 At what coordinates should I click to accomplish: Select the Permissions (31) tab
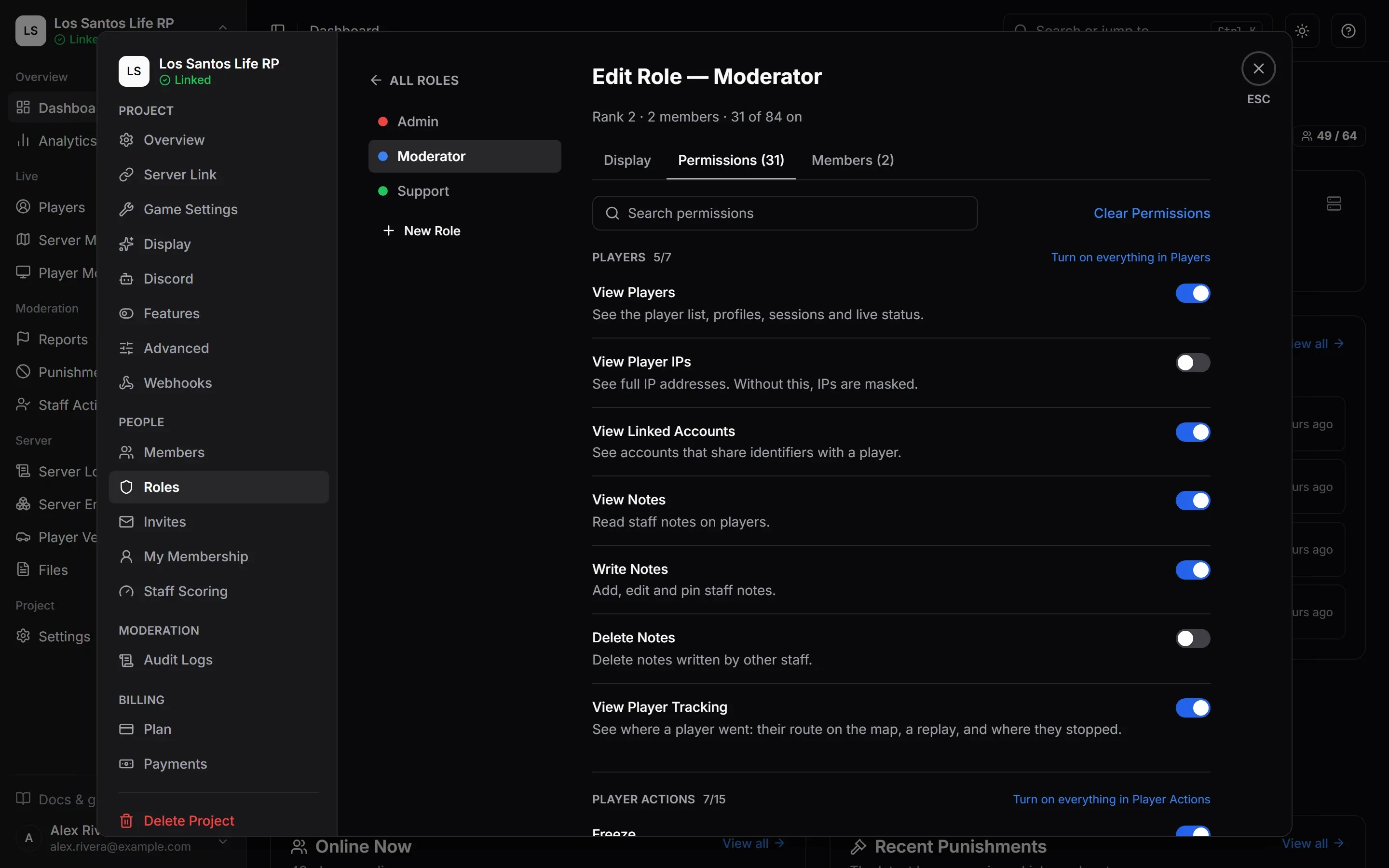click(x=731, y=160)
